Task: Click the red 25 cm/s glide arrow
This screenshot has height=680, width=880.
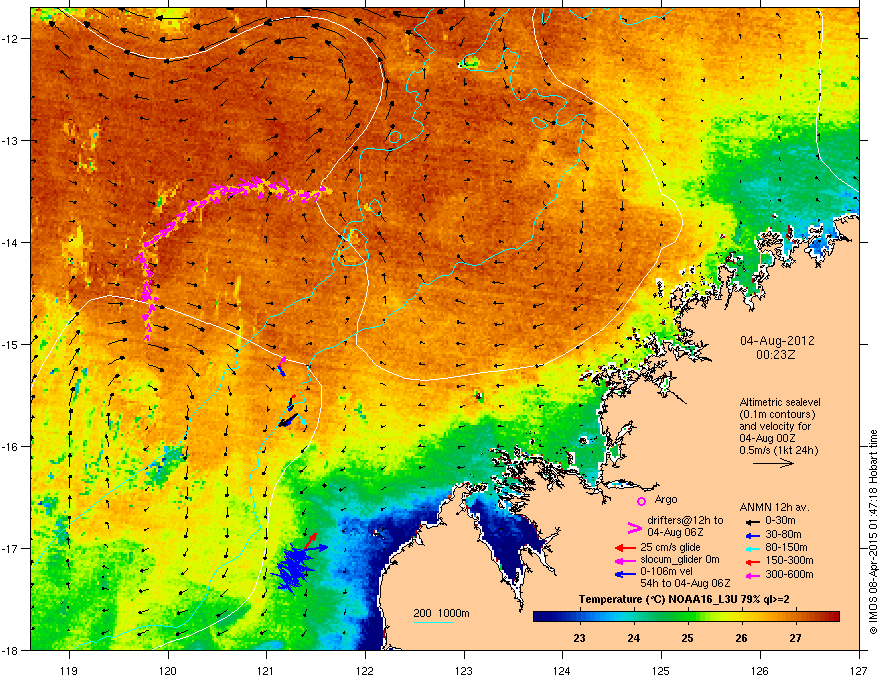Action: point(625,548)
